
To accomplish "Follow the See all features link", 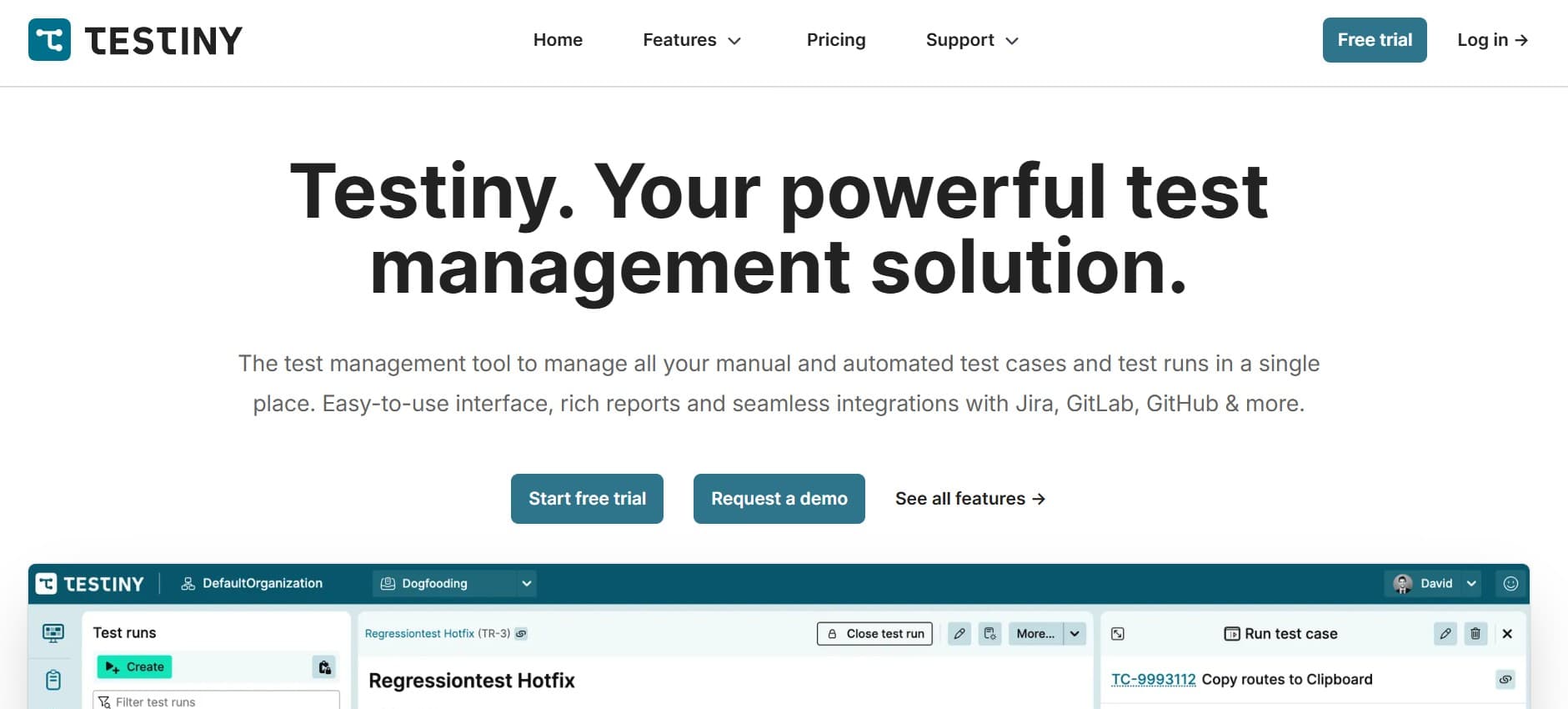I will coord(970,499).
